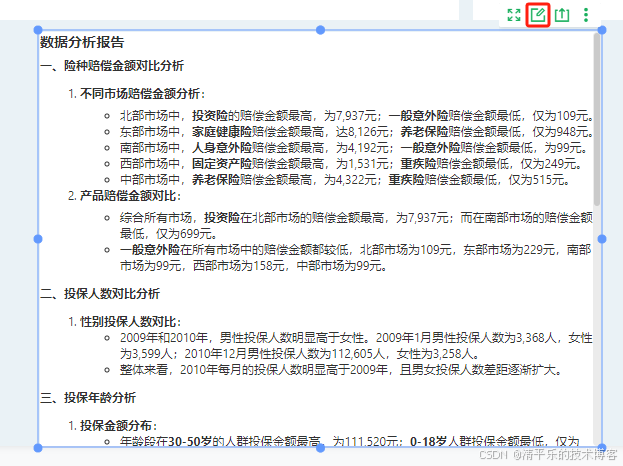The image size is (623, 466).
Task: Click the 2009年和2010年 bullet paragraph
Action: tap(356, 346)
